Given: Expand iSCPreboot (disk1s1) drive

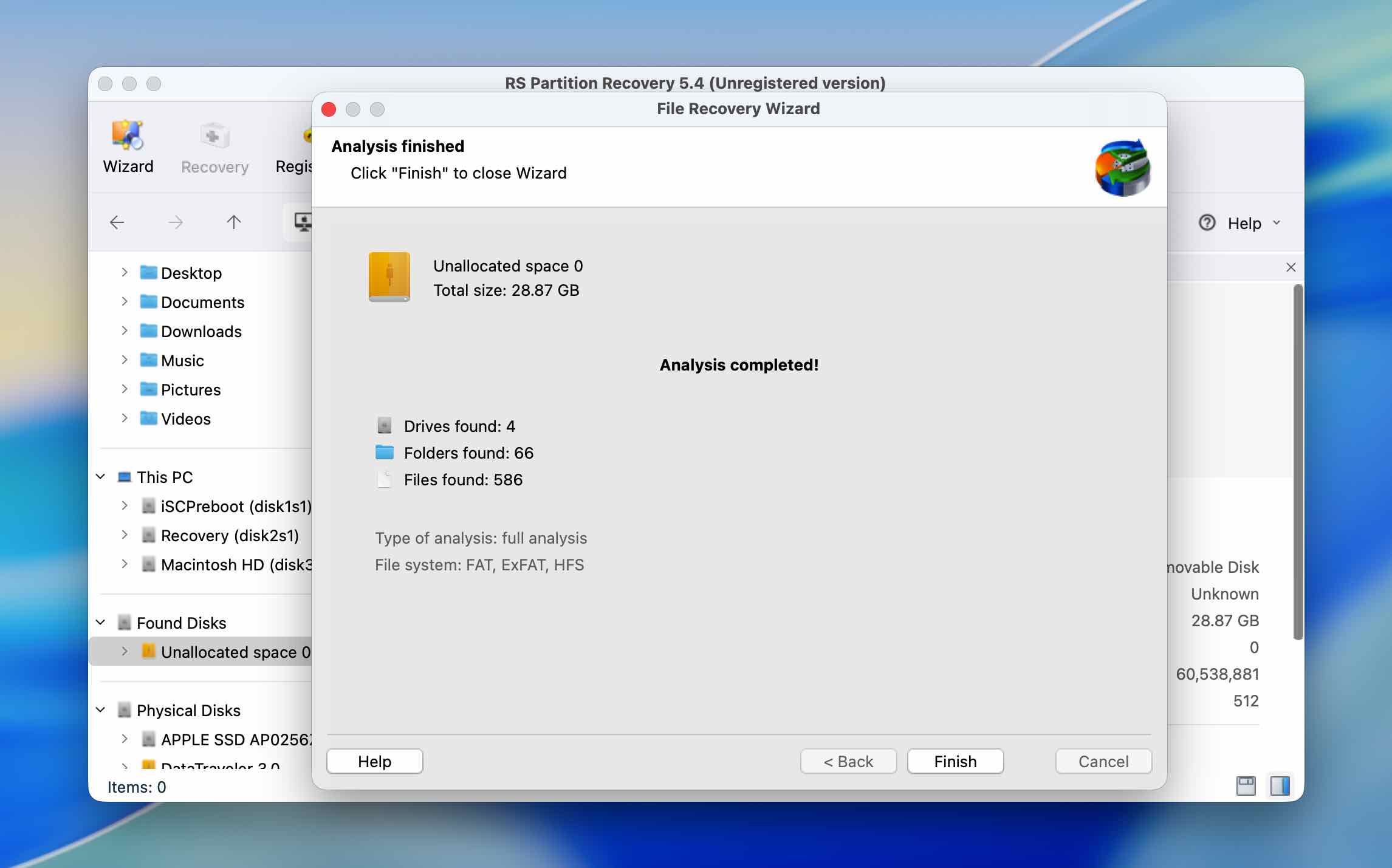Looking at the screenshot, I should [124, 505].
